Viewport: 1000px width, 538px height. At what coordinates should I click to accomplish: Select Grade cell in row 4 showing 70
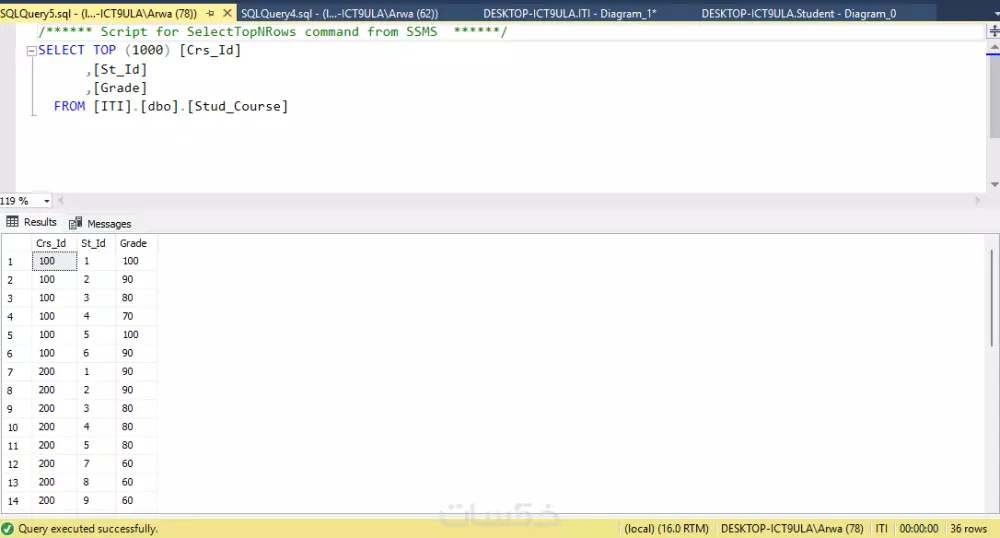click(x=136, y=316)
